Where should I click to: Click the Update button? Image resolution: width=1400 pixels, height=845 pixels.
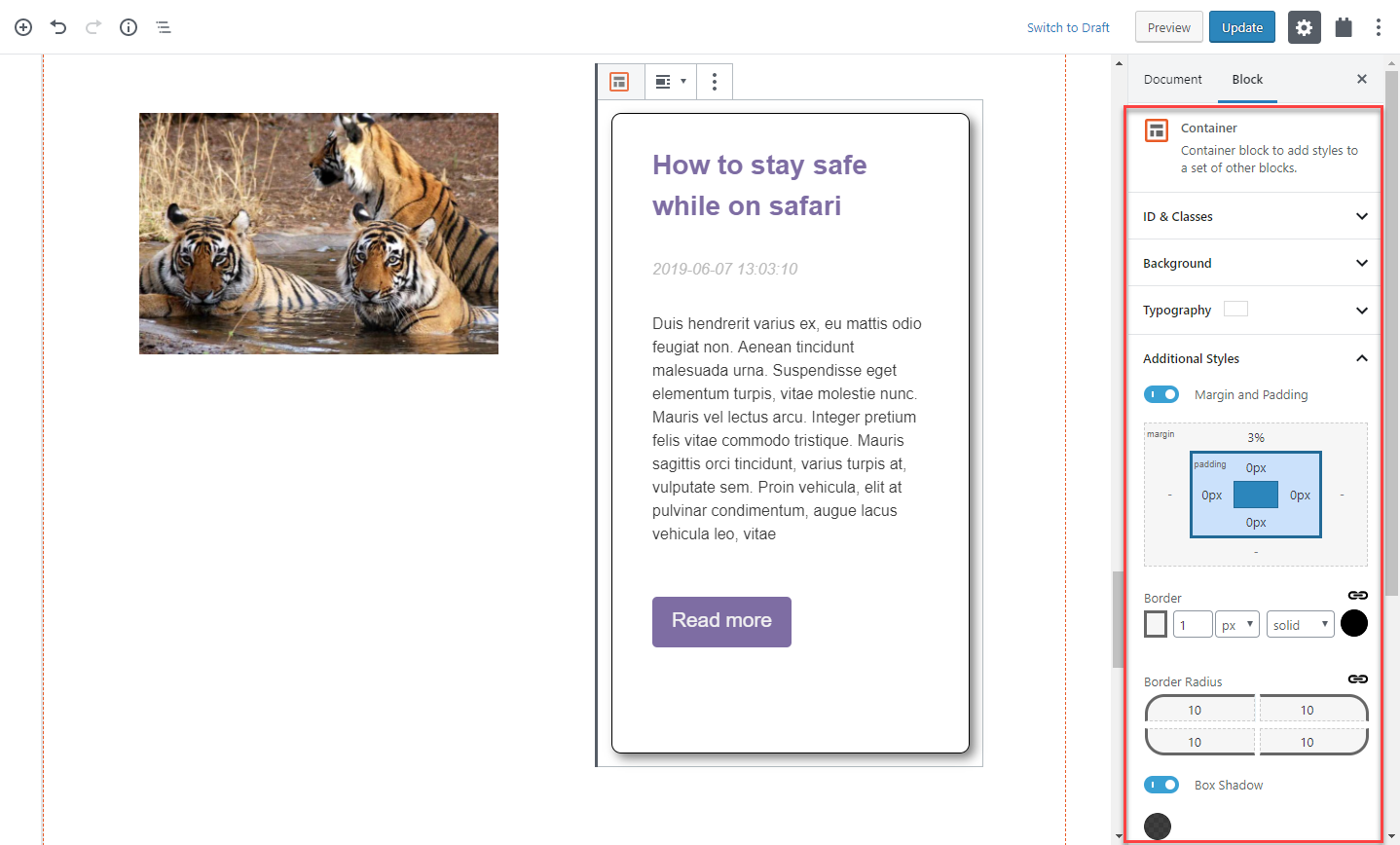(1242, 27)
